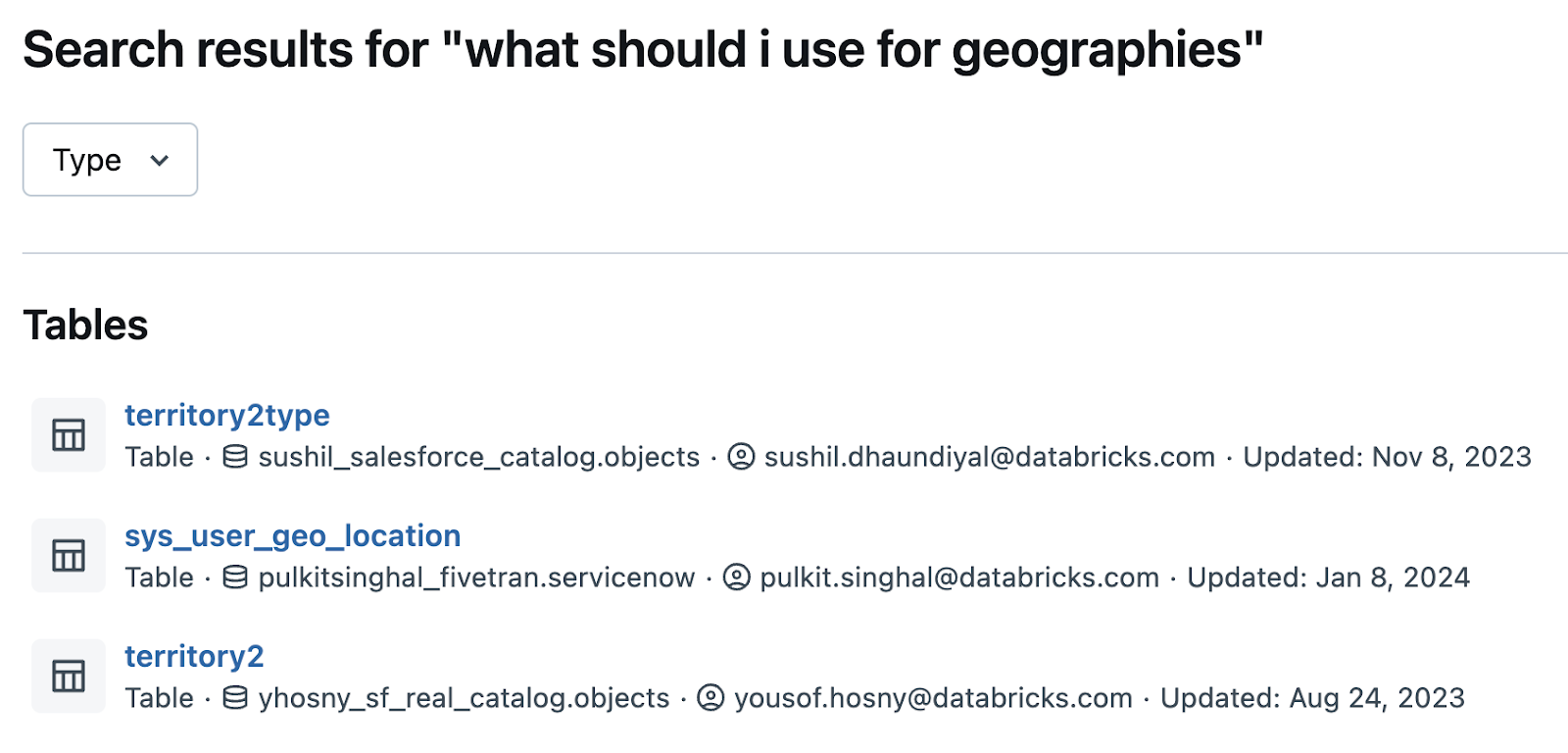Select the yhosny_sf_real_catalog.objects schema text
The image size is (1568, 753).
464,699
